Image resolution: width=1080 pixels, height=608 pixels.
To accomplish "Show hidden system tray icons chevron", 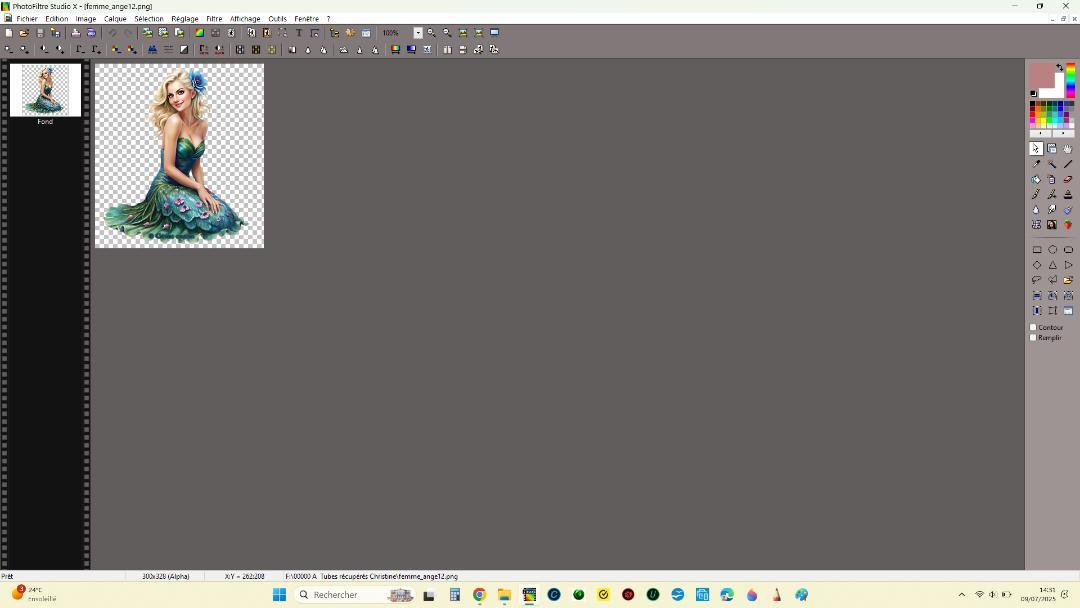I will pos(962,595).
